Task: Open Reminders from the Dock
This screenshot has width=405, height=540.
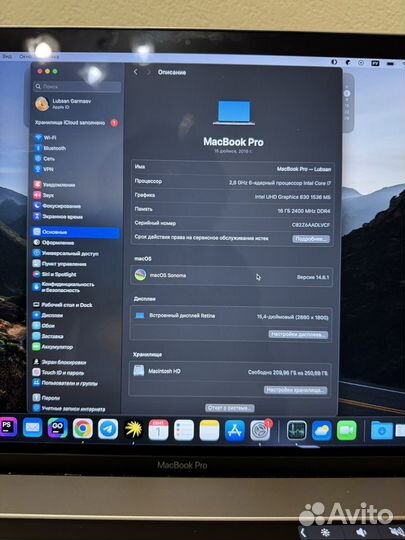Action: (184, 430)
